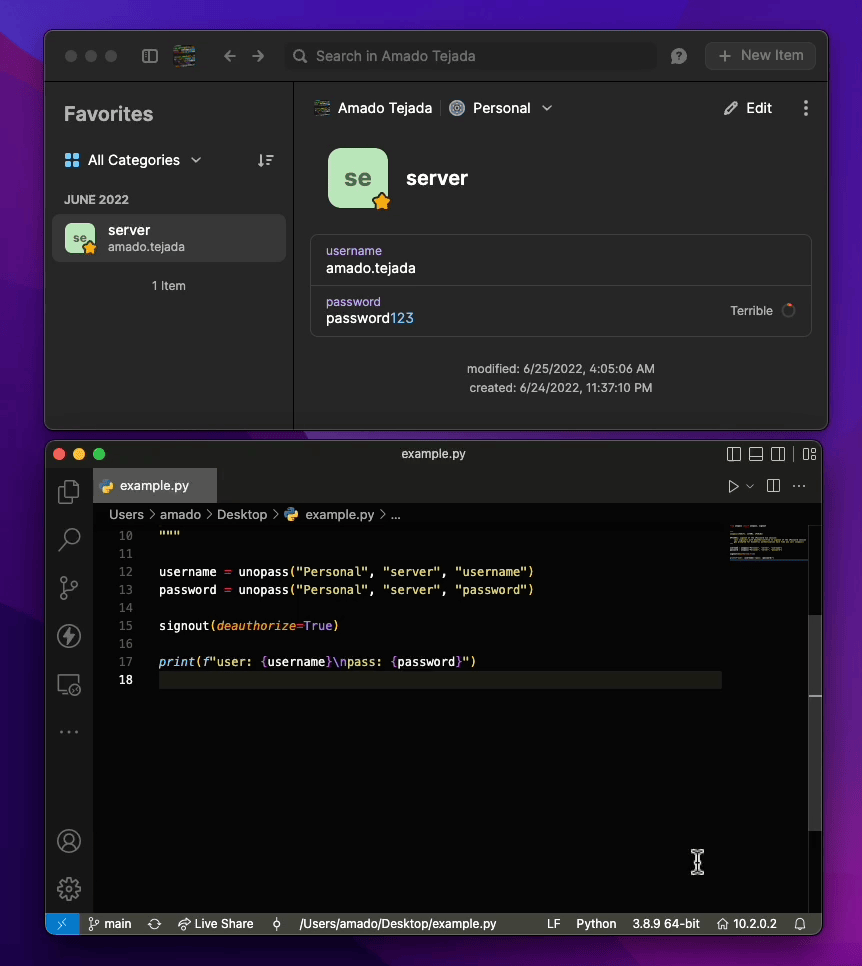
Task: Click Users in the breadcrumb path
Action: click(x=126, y=514)
